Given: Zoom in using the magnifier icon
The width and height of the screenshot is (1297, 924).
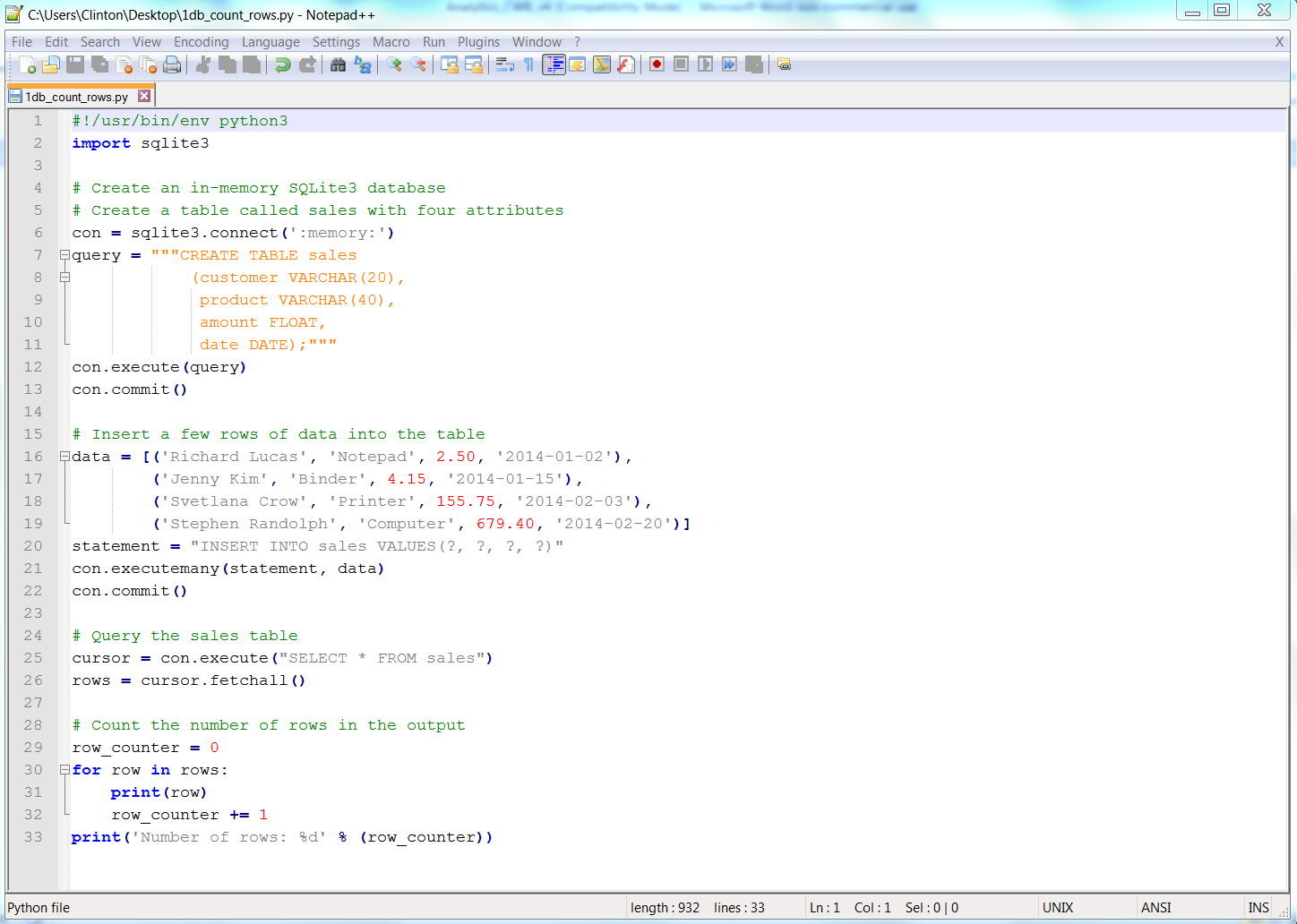Looking at the screenshot, I should coord(391,64).
